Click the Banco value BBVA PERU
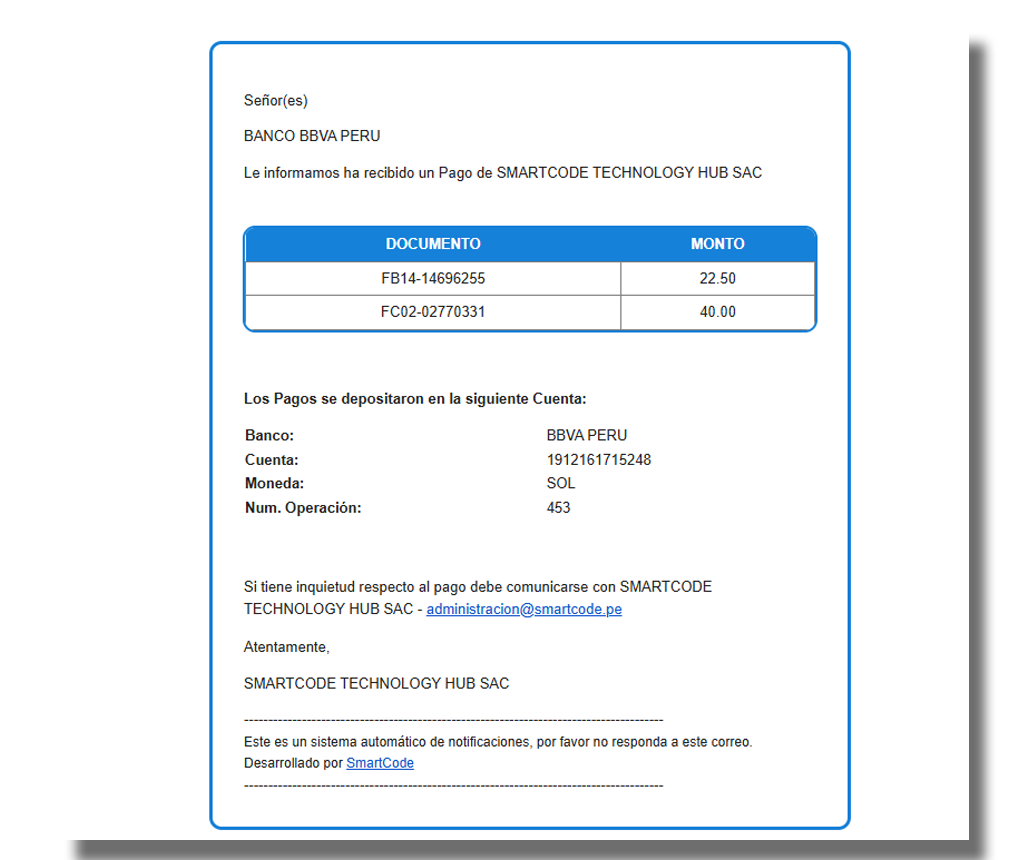1024x860 pixels. pos(584,435)
